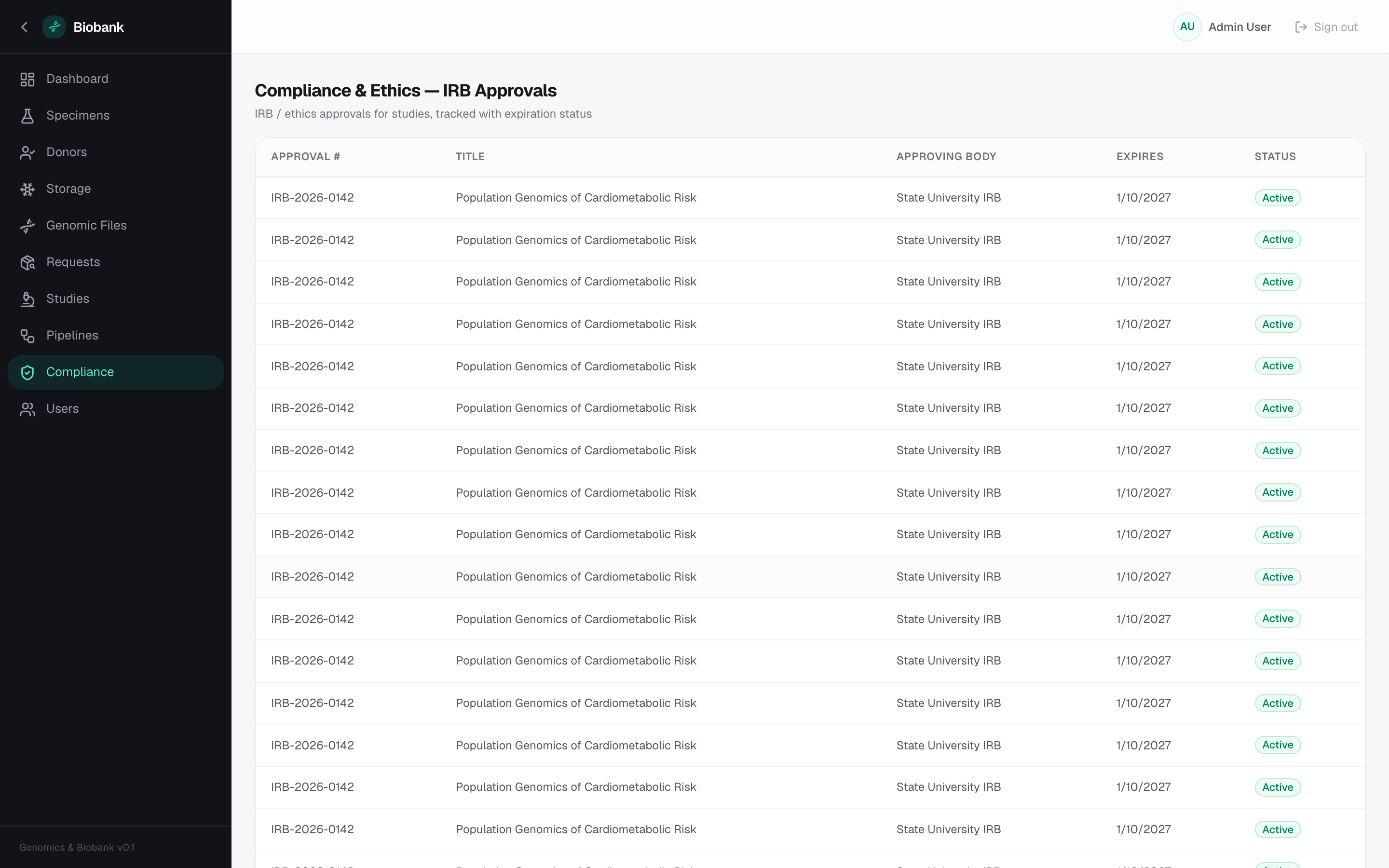Click IRB-2026-0142 in the first table row
Image resolution: width=1389 pixels, height=868 pixels.
click(312, 198)
